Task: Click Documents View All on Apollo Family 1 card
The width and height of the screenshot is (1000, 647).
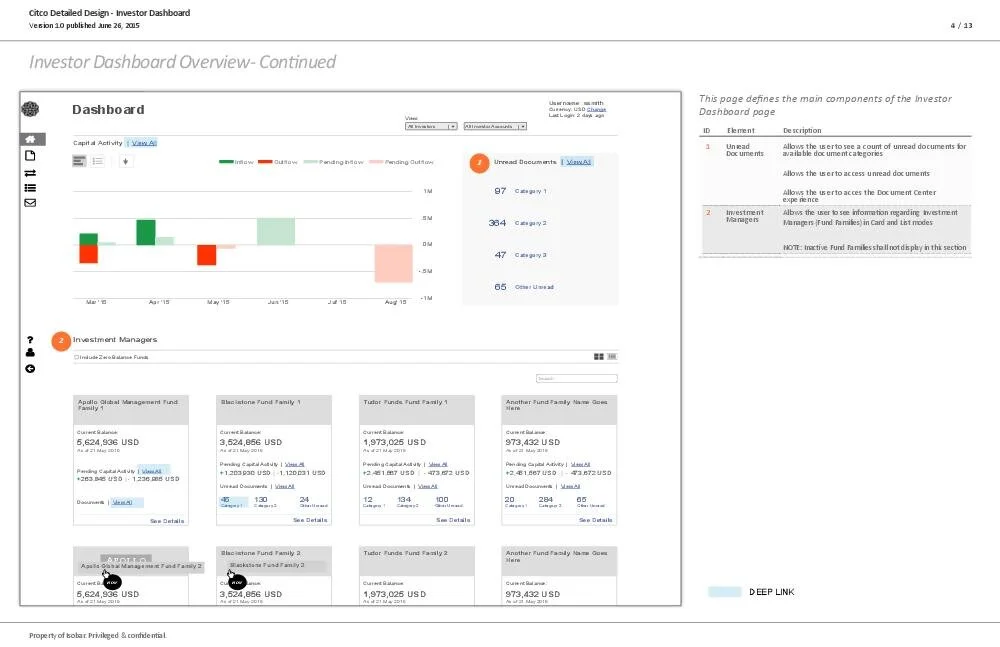Action: tap(122, 502)
